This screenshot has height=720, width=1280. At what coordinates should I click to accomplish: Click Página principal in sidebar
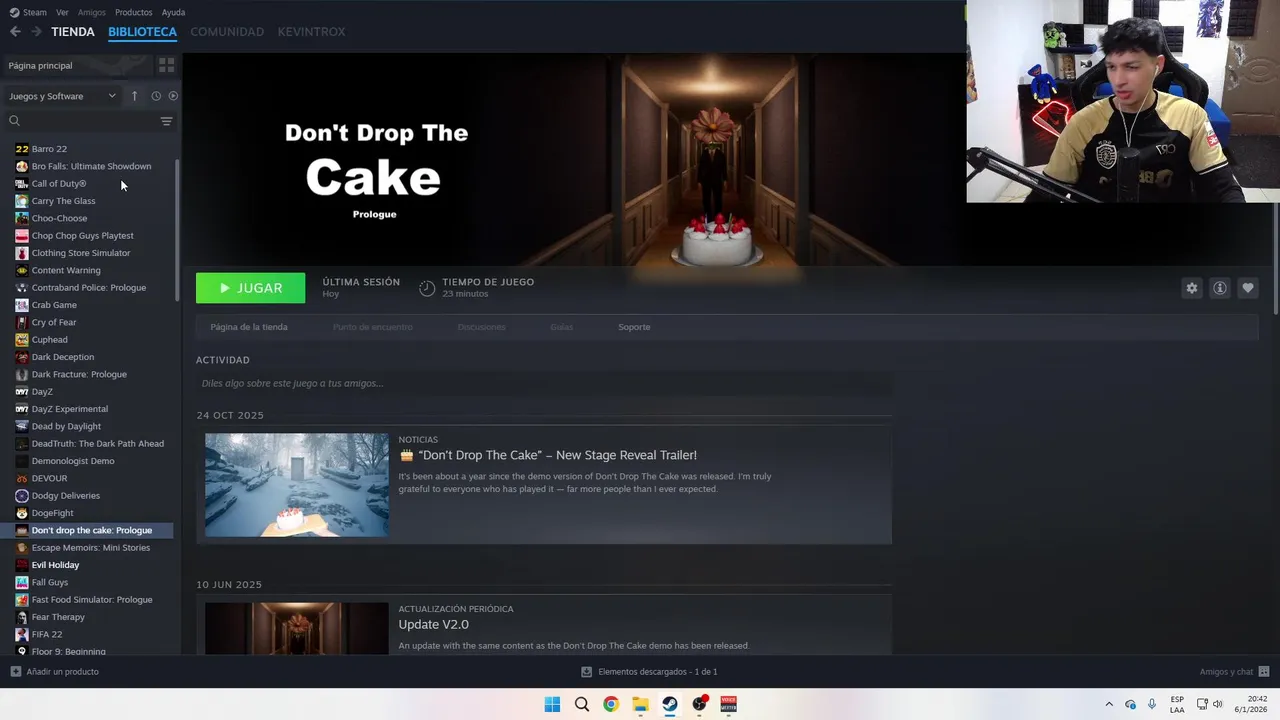(x=77, y=65)
